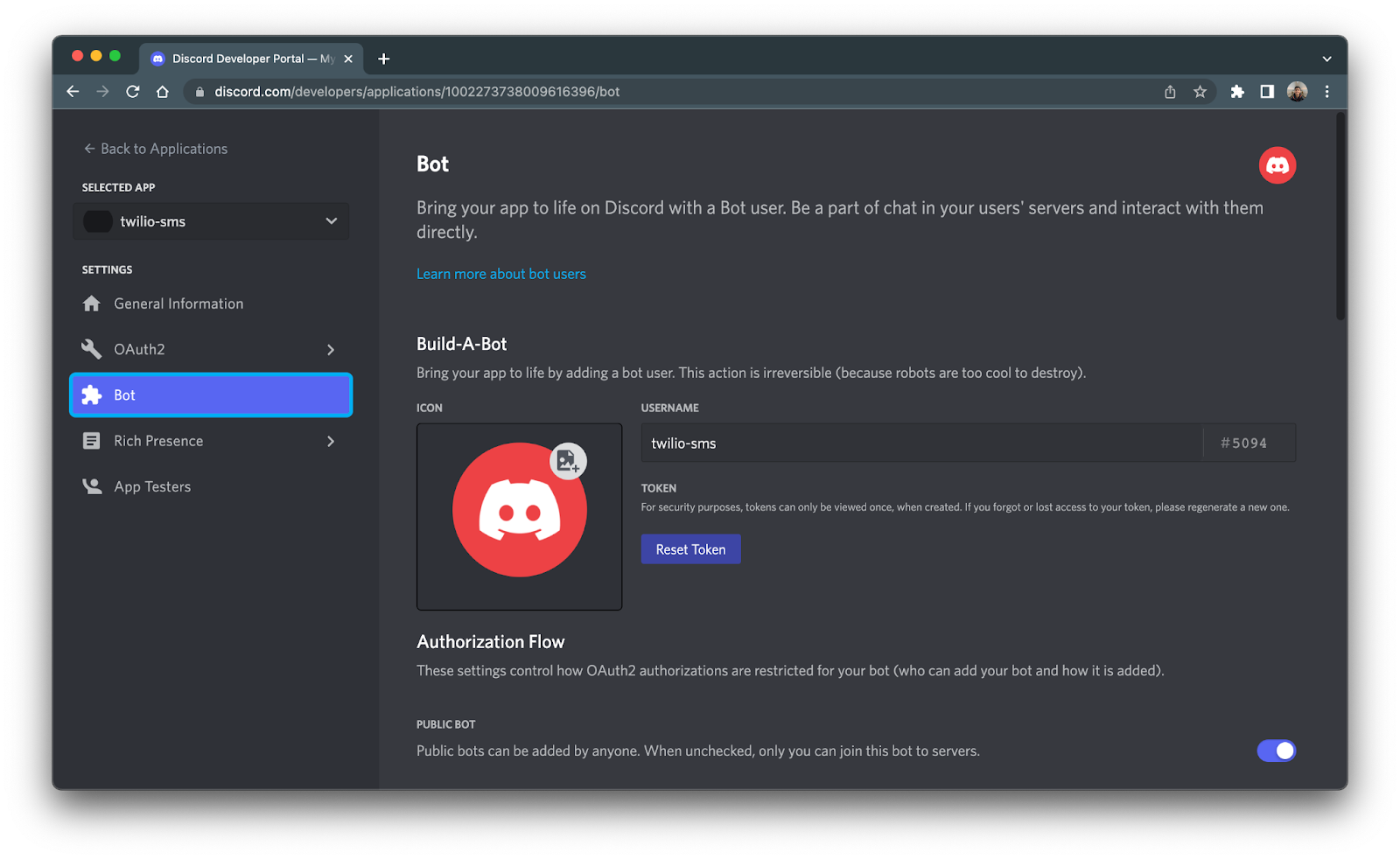Bookmark this page with the star icon
1400x859 pixels.
pos(1200,92)
